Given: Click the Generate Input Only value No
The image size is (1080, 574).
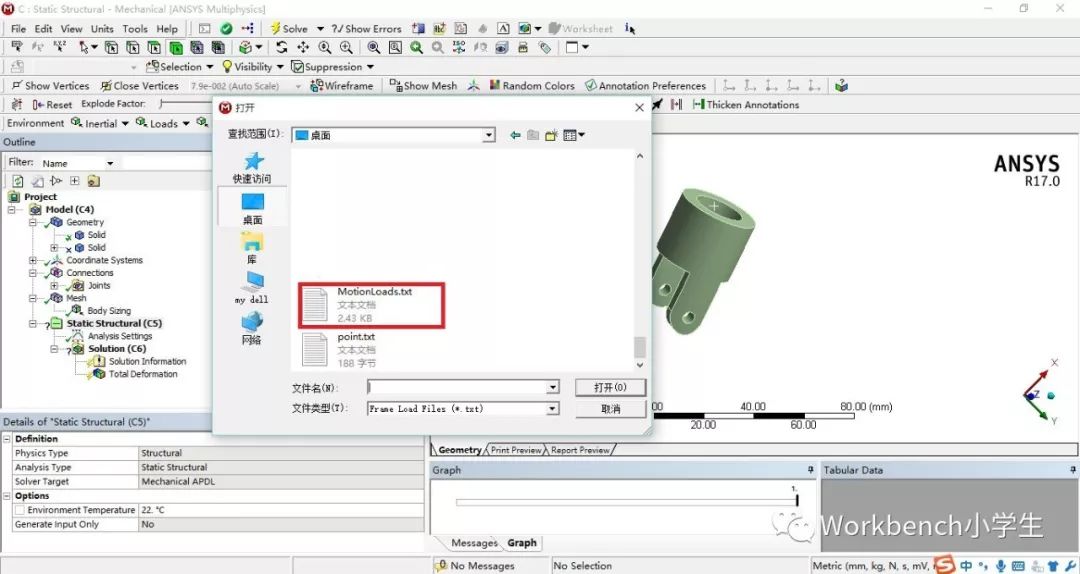Looking at the screenshot, I should [281, 524].
